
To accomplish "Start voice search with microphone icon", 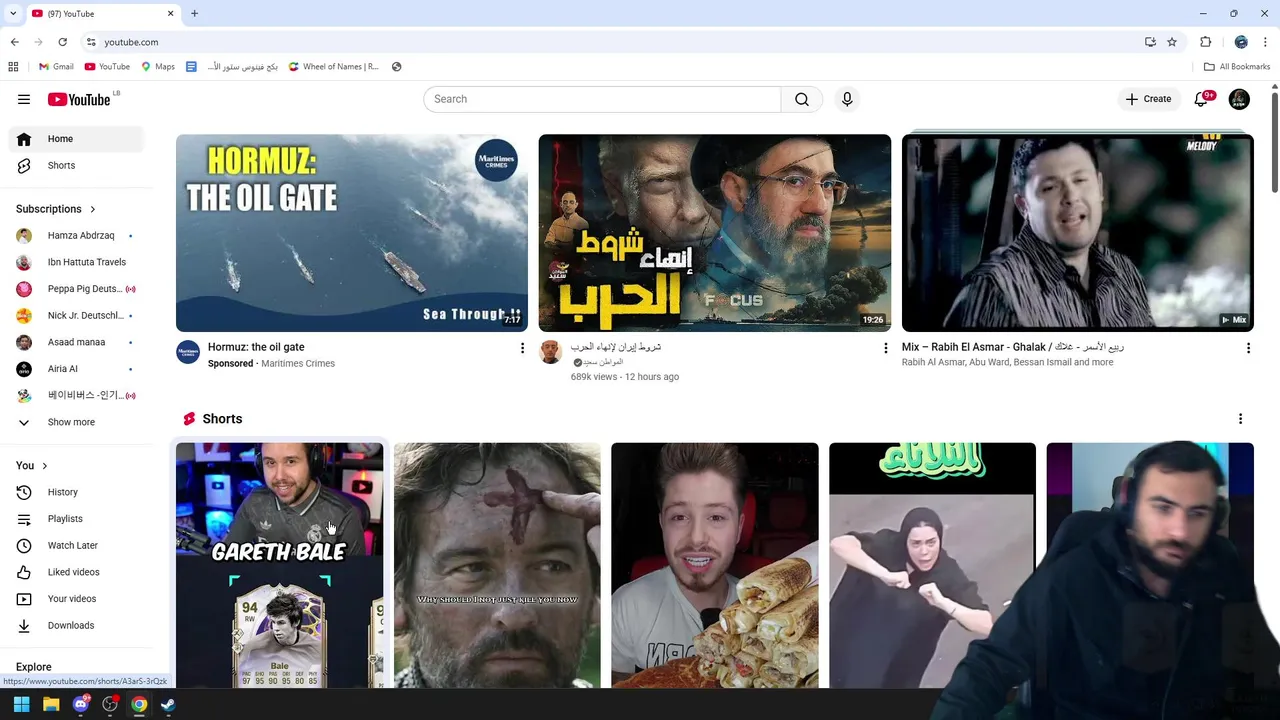I will coord(847,99).
